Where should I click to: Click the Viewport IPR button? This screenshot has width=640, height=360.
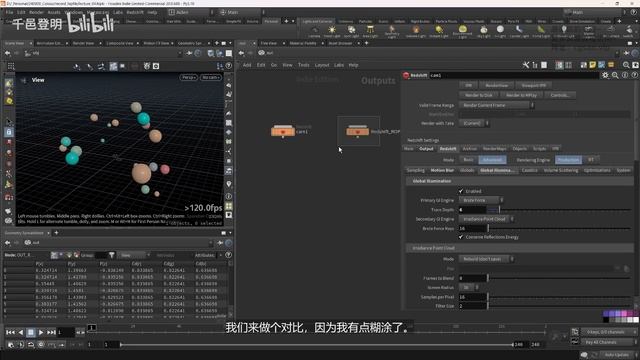point(533,85)
